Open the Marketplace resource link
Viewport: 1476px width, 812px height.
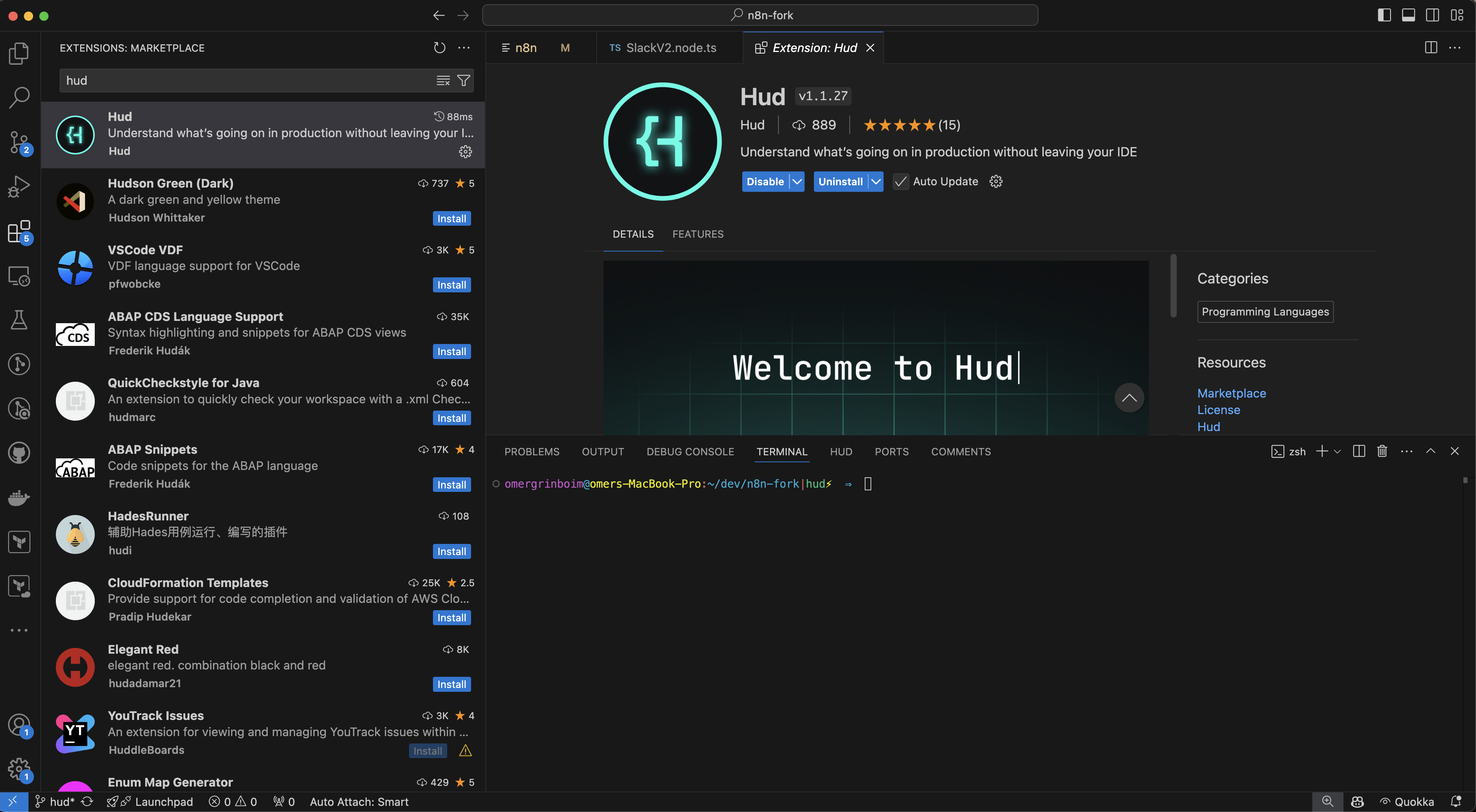1231,393
